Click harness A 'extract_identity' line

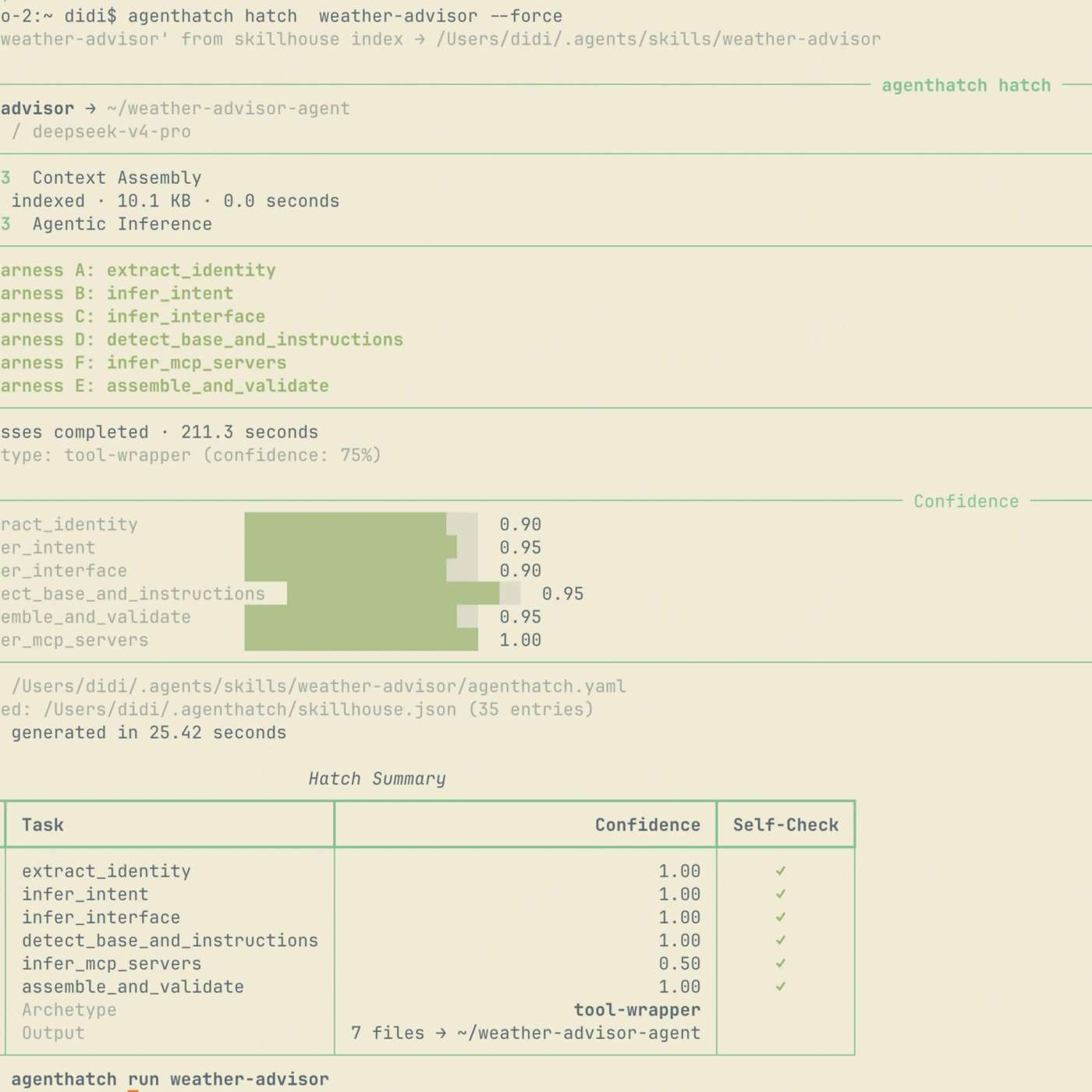click(138, 271)
